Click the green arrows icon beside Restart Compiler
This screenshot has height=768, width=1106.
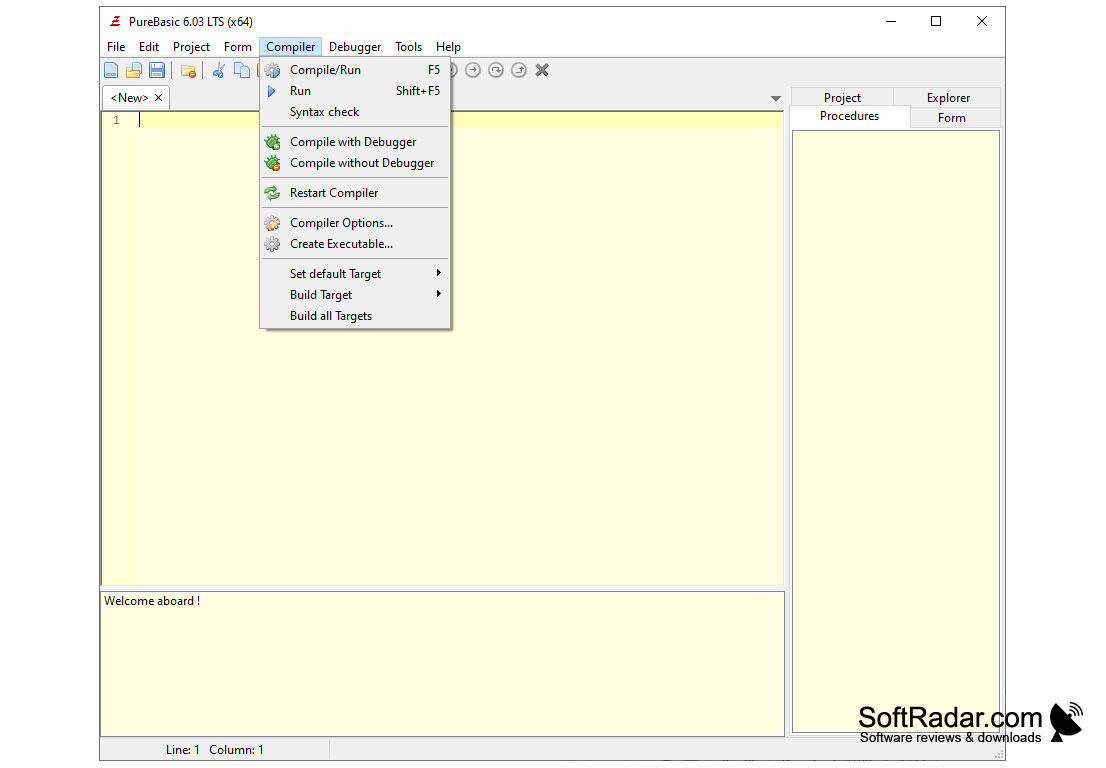(x=272, y=193)
